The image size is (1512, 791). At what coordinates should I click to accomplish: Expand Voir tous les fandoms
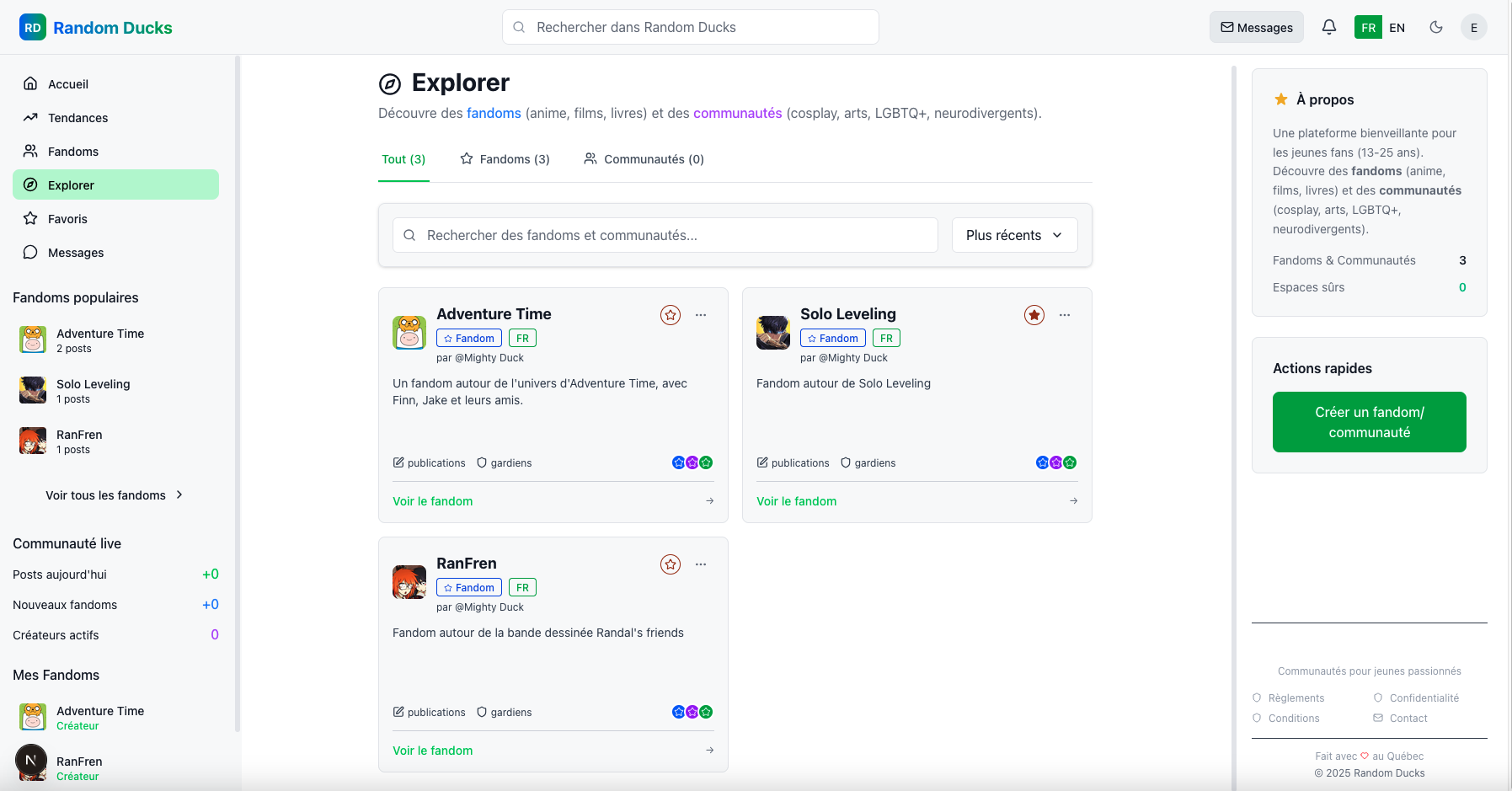pos(115,495)
